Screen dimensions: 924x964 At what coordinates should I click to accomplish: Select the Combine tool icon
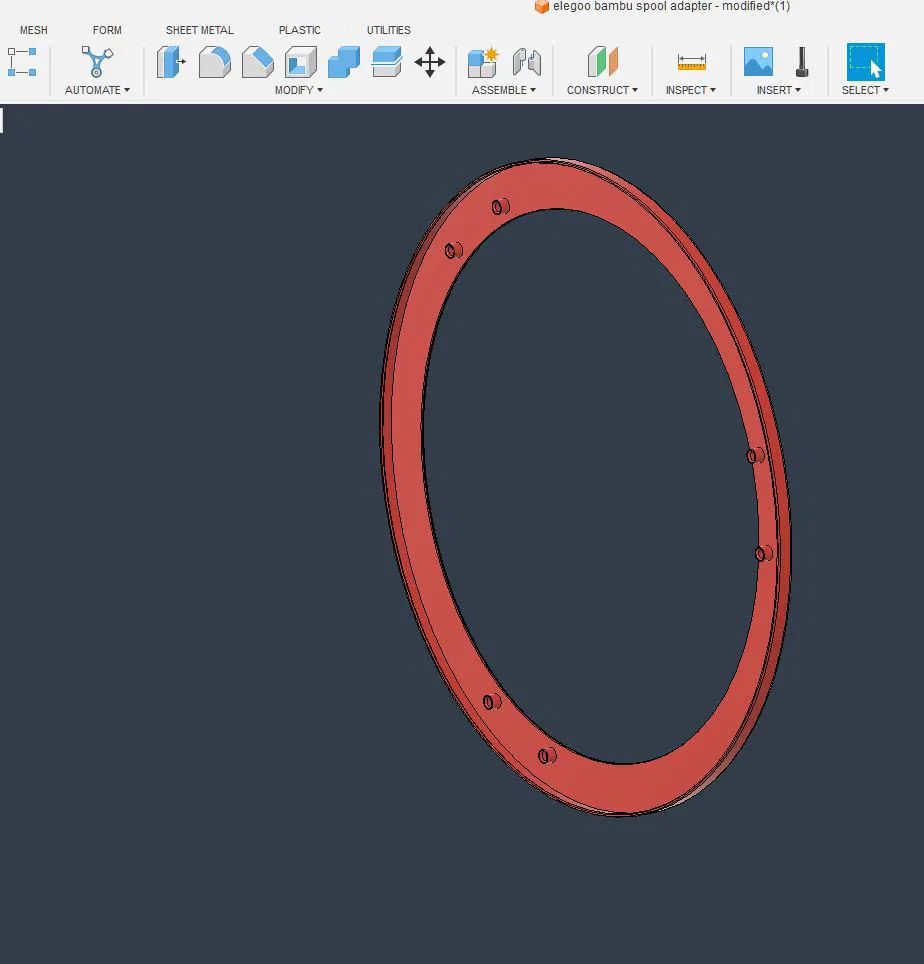click(x=344, y=62)
